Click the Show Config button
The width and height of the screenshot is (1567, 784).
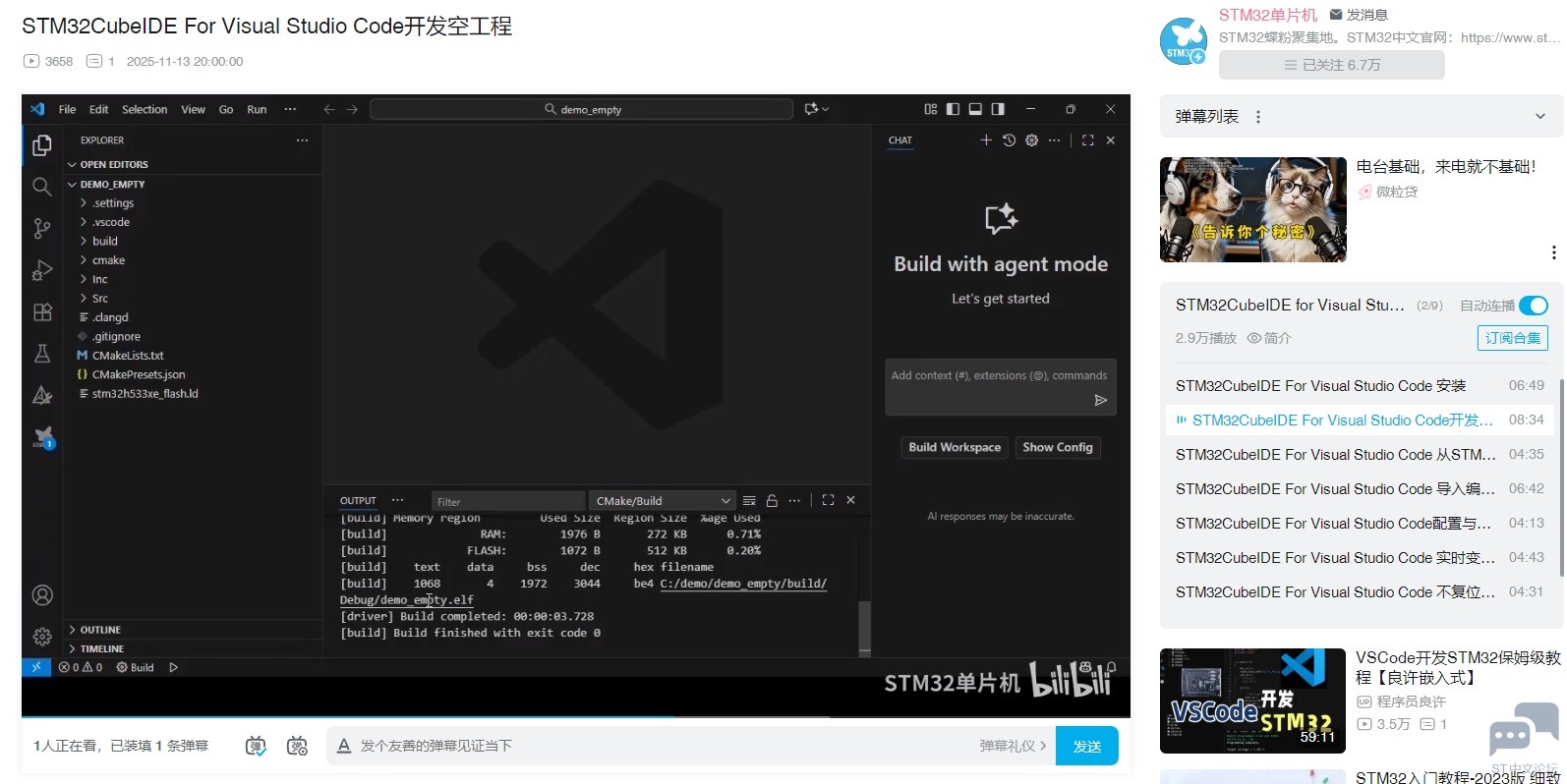click(x=1058, y=447)
